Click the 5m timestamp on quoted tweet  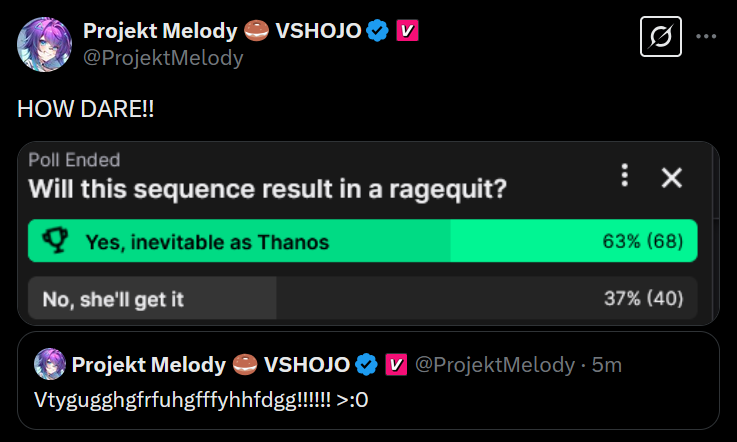point(606,364)
